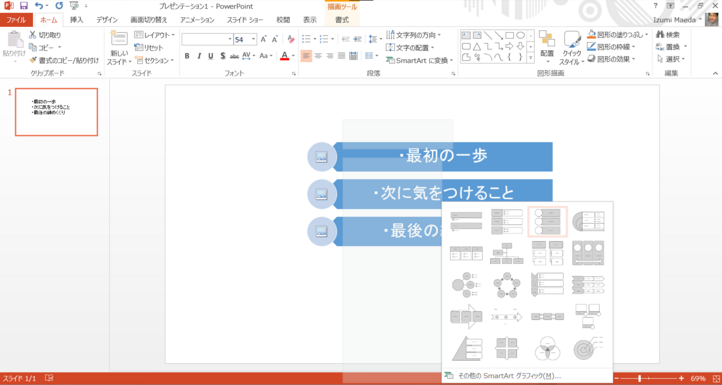The width and height of the screenshot is (722, 385).
Task: Open the セクション dropdown
Action: coord(155,60)
